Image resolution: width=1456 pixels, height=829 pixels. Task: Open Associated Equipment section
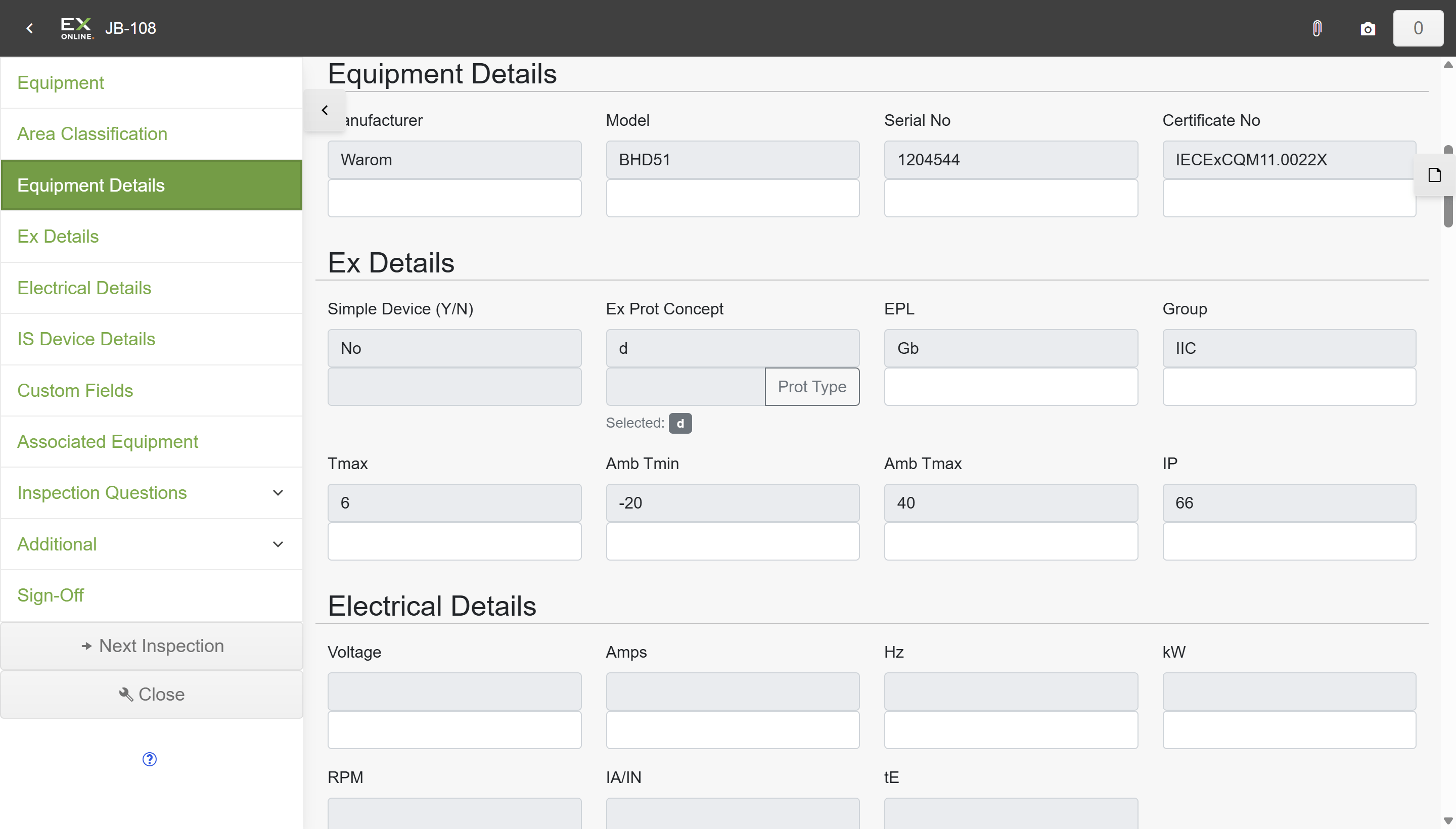152,441
